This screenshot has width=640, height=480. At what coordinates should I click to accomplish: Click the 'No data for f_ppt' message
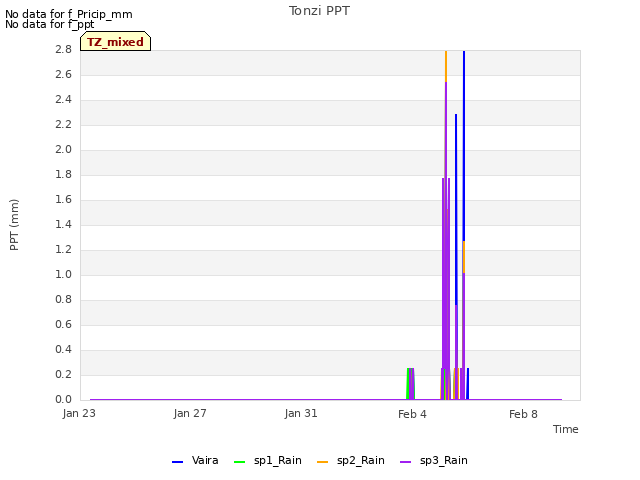[50, 24]
